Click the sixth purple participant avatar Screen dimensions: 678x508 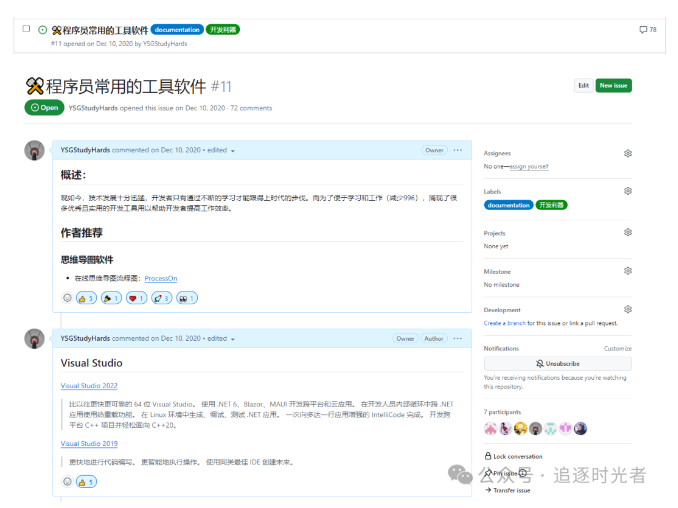coord(565,428)
